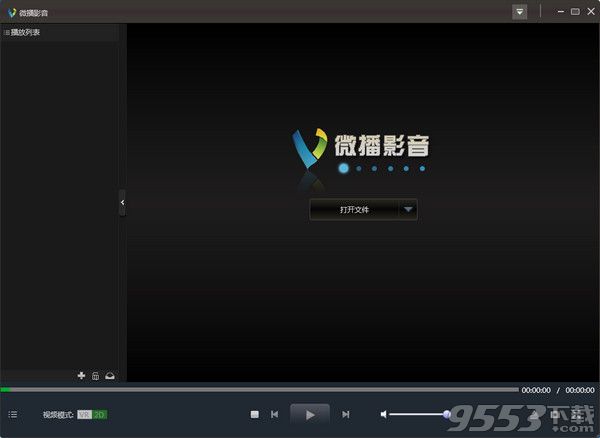
Task: Switch video mode to 2D
Action: click(x=99, y=415)
